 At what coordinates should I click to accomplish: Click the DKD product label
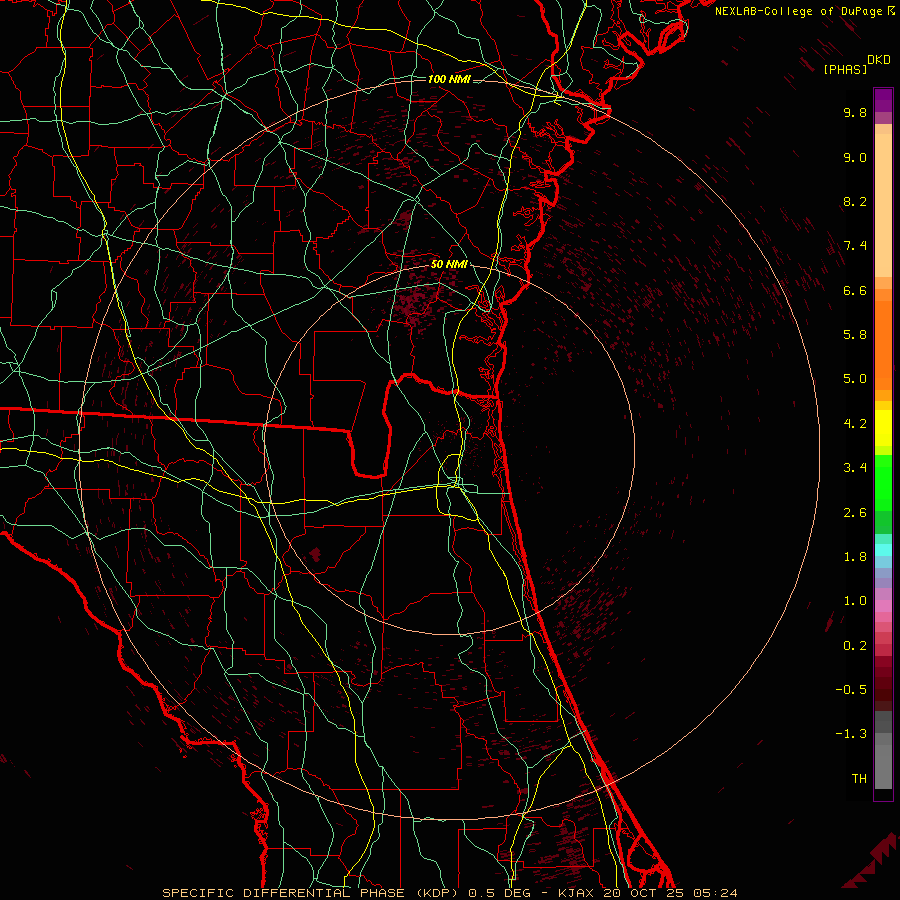click(879, 60)
